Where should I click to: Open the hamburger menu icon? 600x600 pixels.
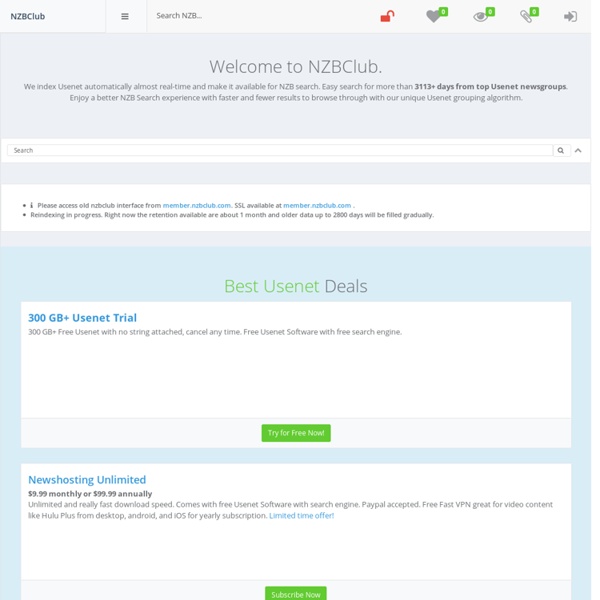click(x=125, y=16)
